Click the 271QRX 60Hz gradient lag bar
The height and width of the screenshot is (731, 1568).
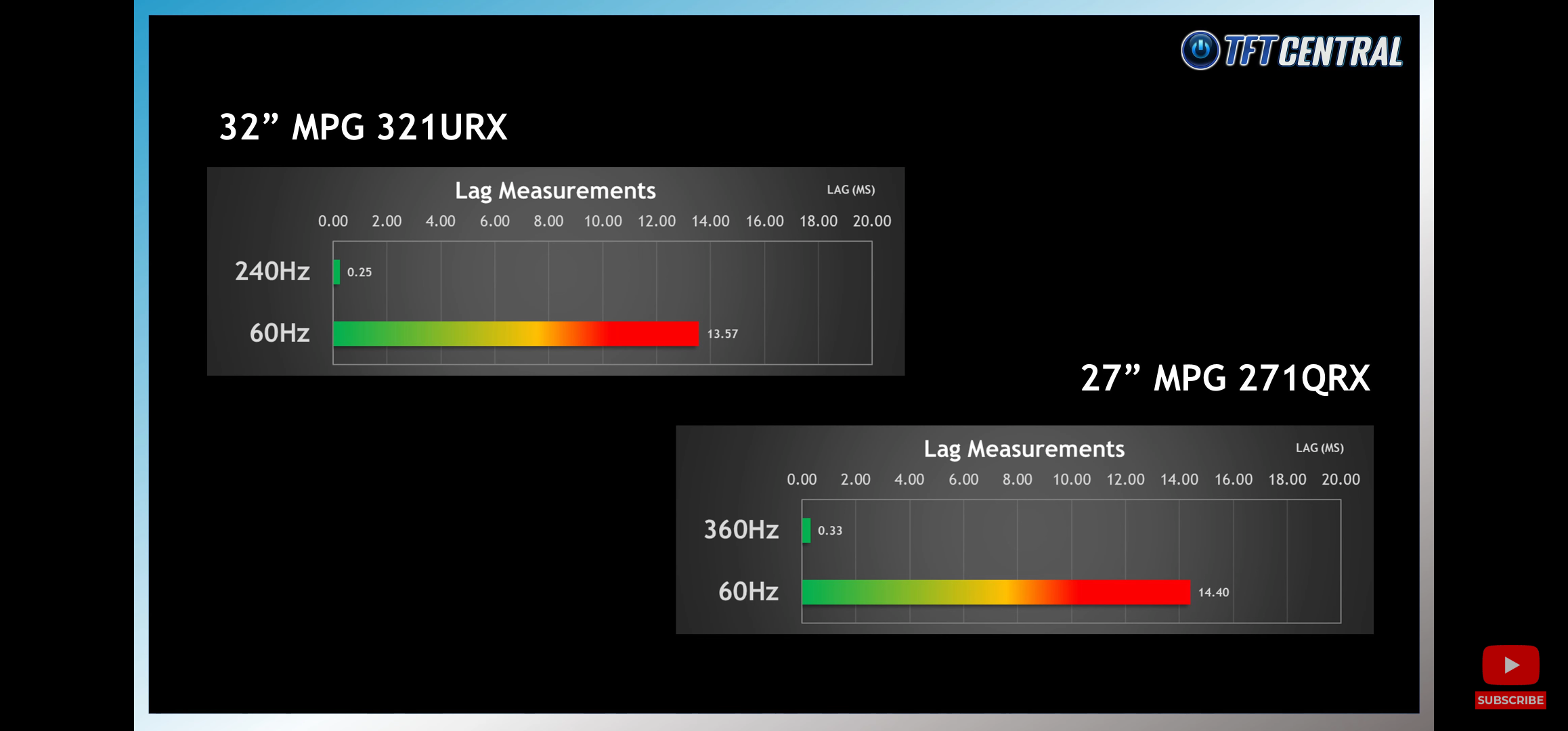pos(996,592)
